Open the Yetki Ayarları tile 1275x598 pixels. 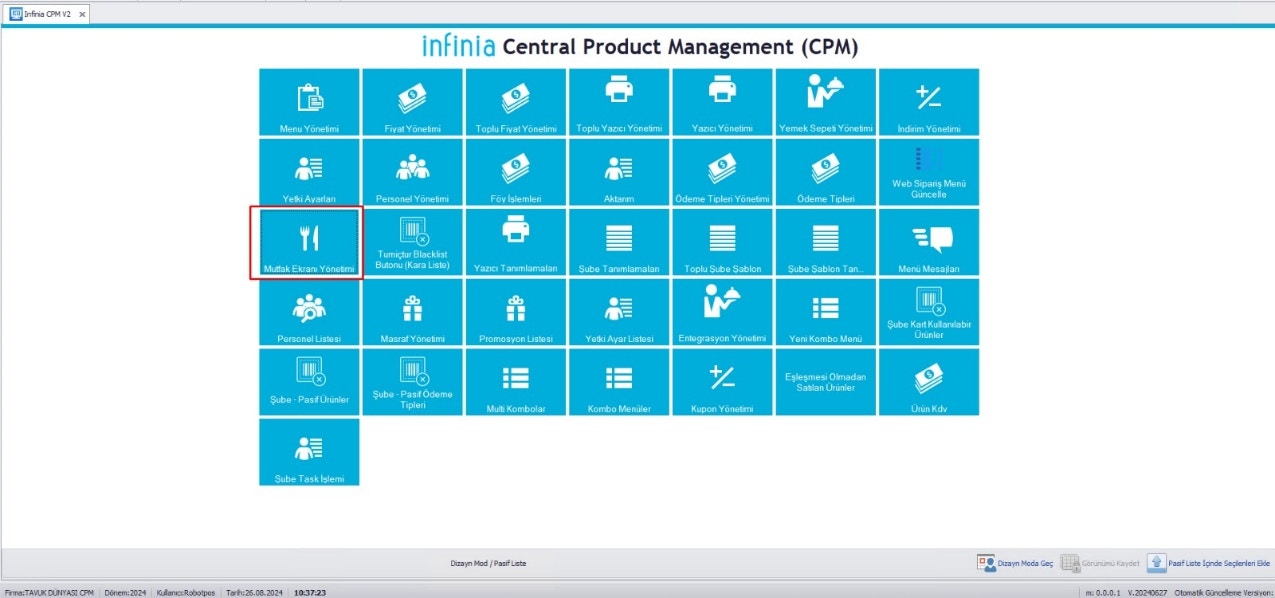pyautogui.click(x=309, y=172)
